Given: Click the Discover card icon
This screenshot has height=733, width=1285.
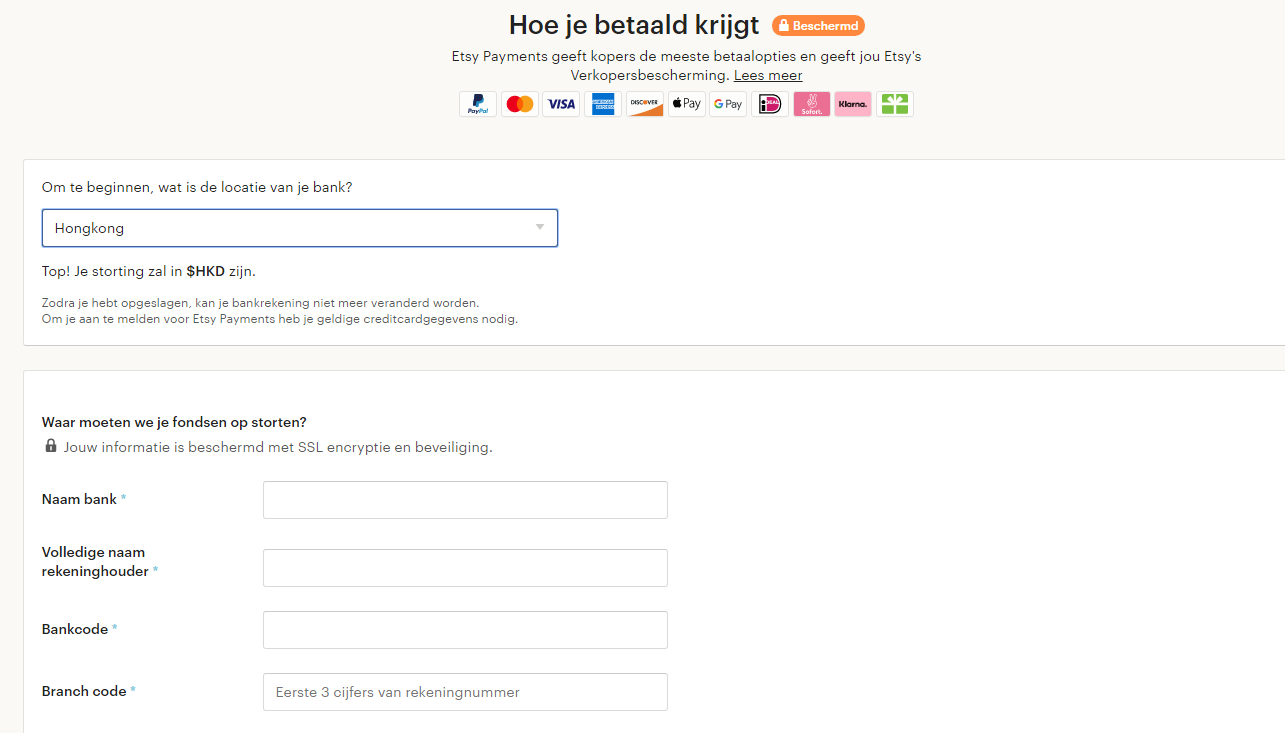Looking at the screenshot, I should tap(645, 104).
